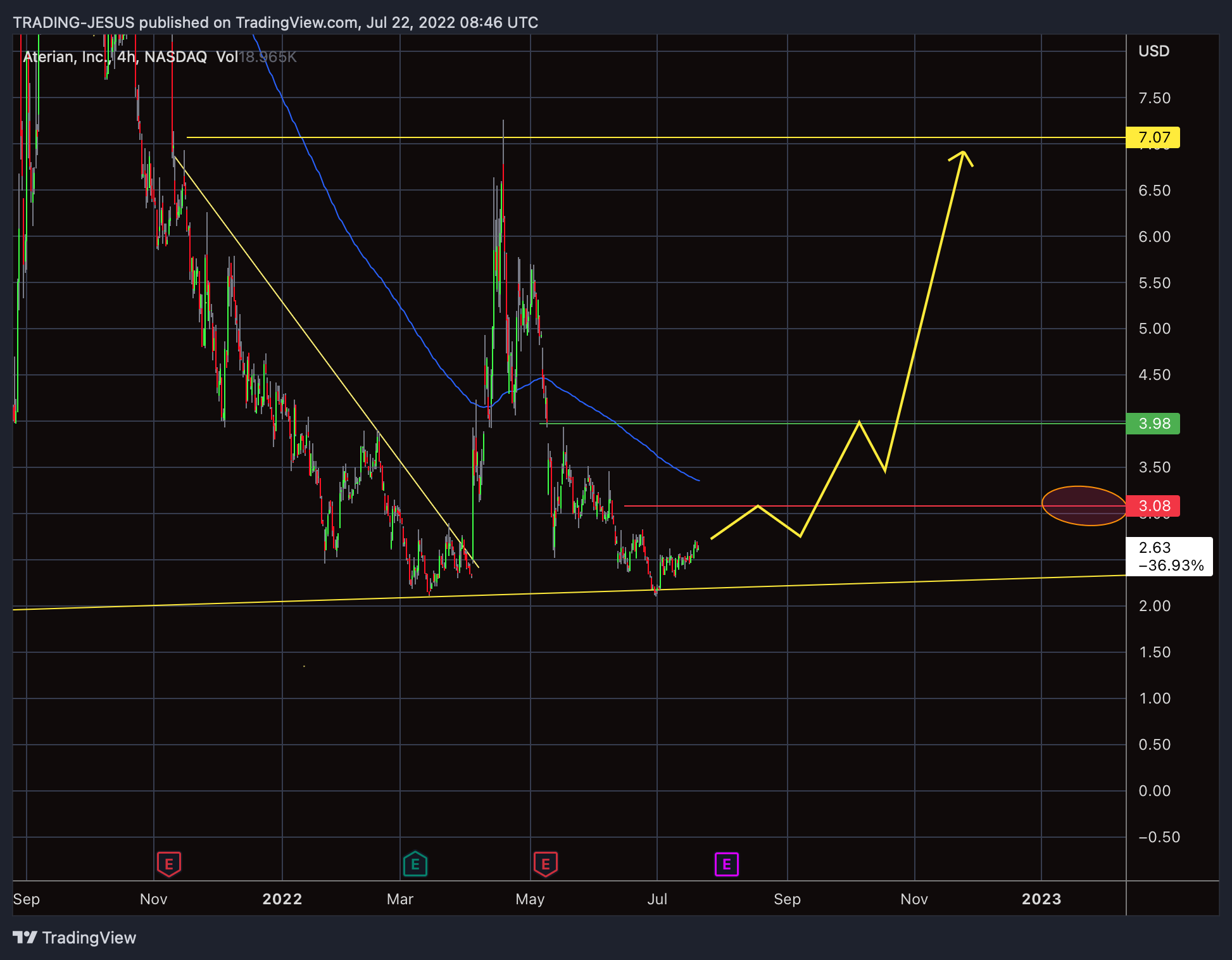This screenshot has height=960, width=1232.
Task: Click the red earnings marker near May
Action: [x=546, y=864]
